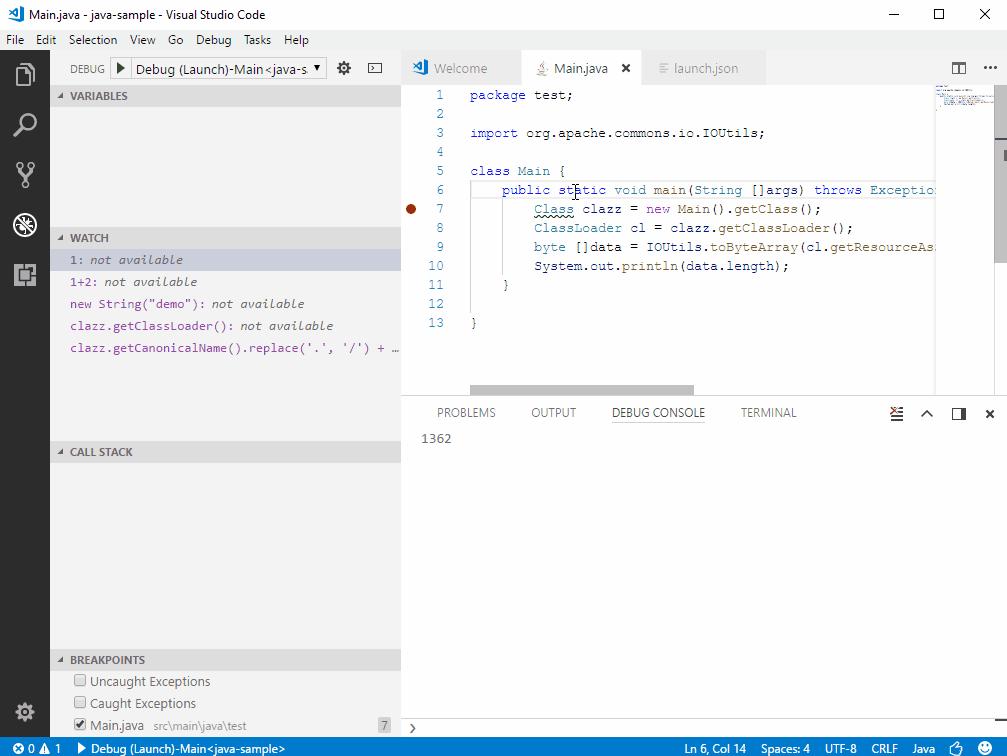1007x756 pixels.
Task: Click the editor's horizontal scrollbar
Action: tap(580, 389)
